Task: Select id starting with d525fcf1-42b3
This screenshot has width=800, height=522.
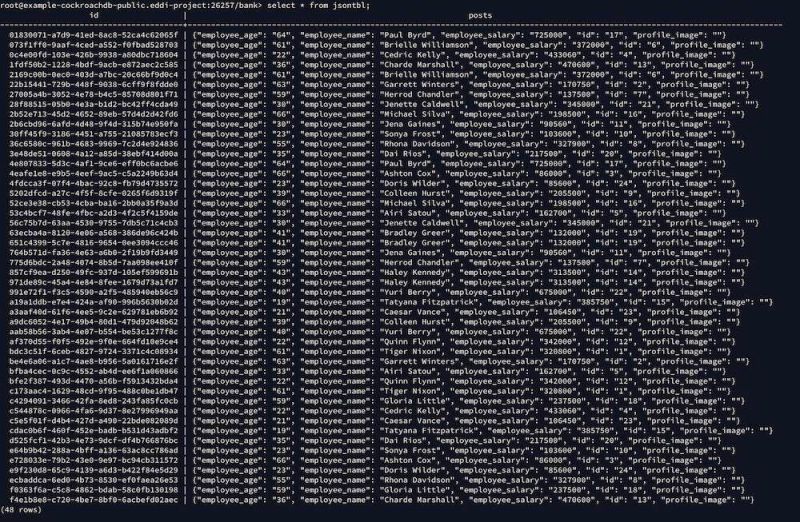Action: pos(93,440)
